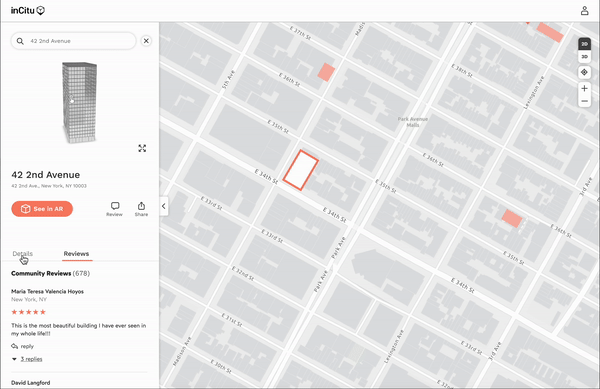Zoom in the map with plus

click(x=584, y=88)
